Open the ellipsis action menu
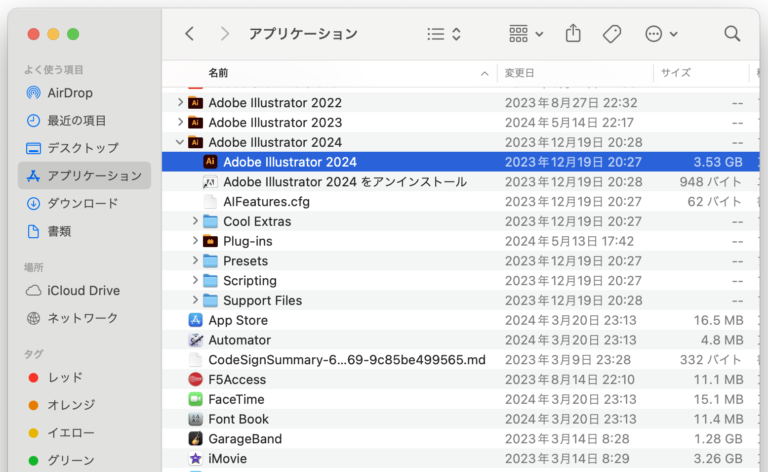The height and width of the screenshot is (472, 768). pyautogui.click(x=661, y=34)
